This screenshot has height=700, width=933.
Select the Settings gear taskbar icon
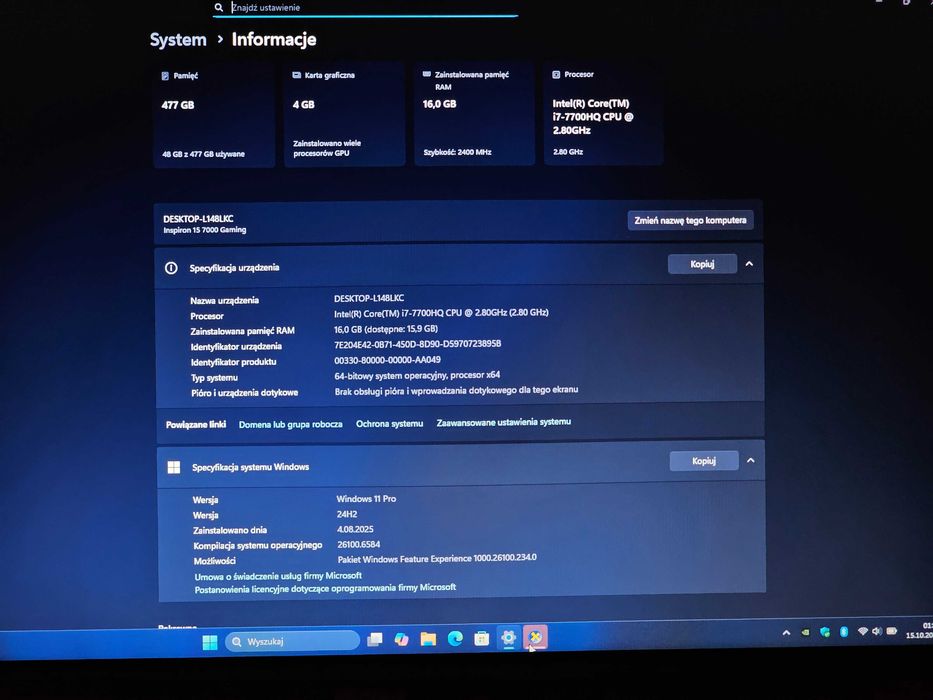(x=508, y=638)
